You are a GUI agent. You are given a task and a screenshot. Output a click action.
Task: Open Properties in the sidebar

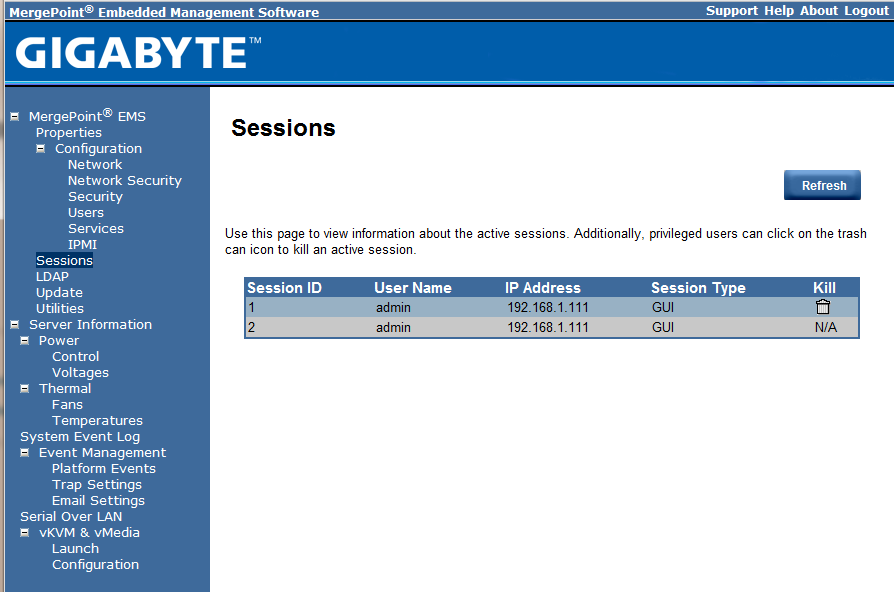(x=69, y=132)
